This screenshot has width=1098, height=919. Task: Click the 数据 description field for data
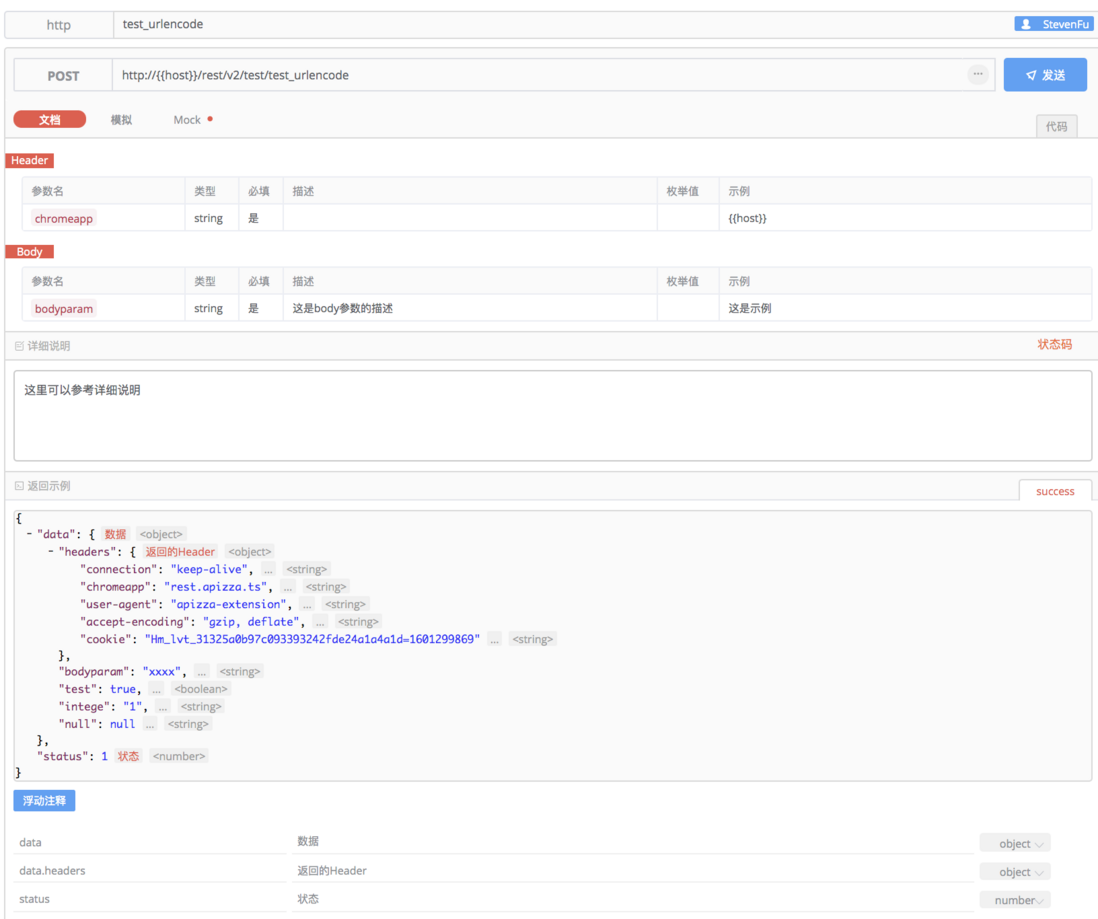(634, 841)
